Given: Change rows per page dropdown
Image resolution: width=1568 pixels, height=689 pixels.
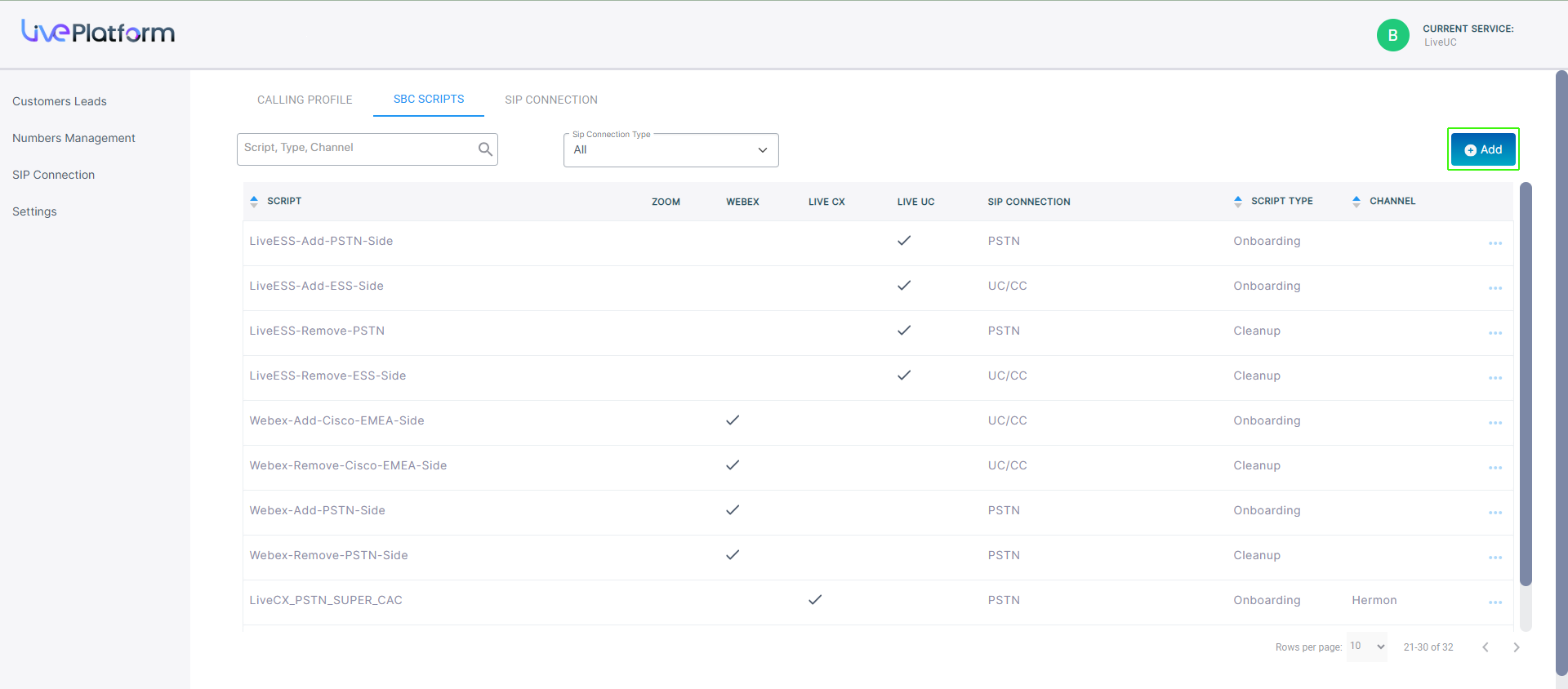Looking at the screenshot, I should [1367, 647].
